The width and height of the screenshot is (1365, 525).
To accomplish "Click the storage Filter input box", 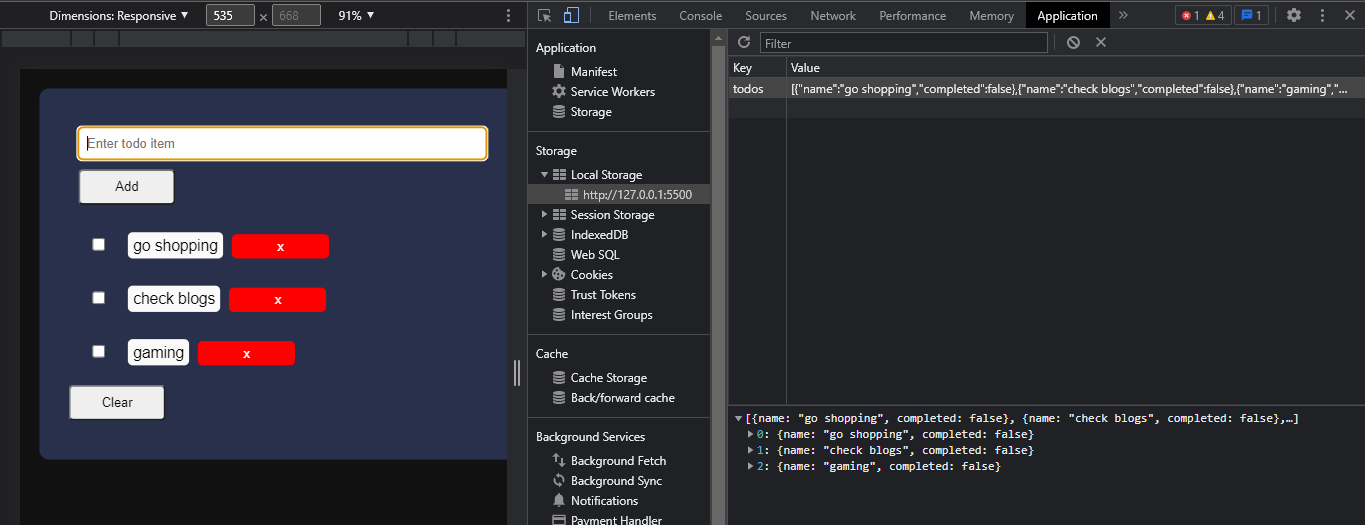I will pos(904,43).
